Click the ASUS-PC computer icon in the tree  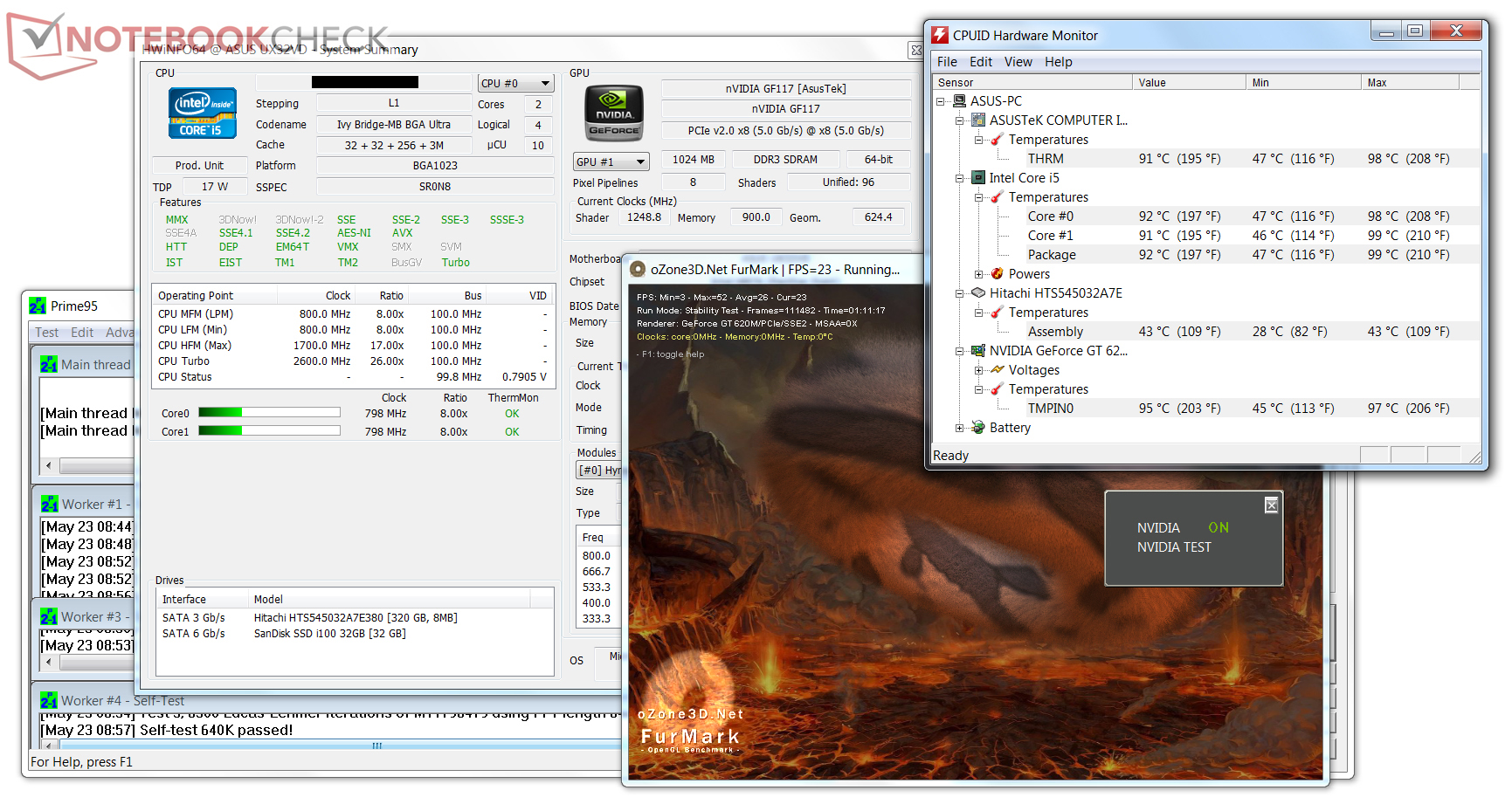[959, 101]
